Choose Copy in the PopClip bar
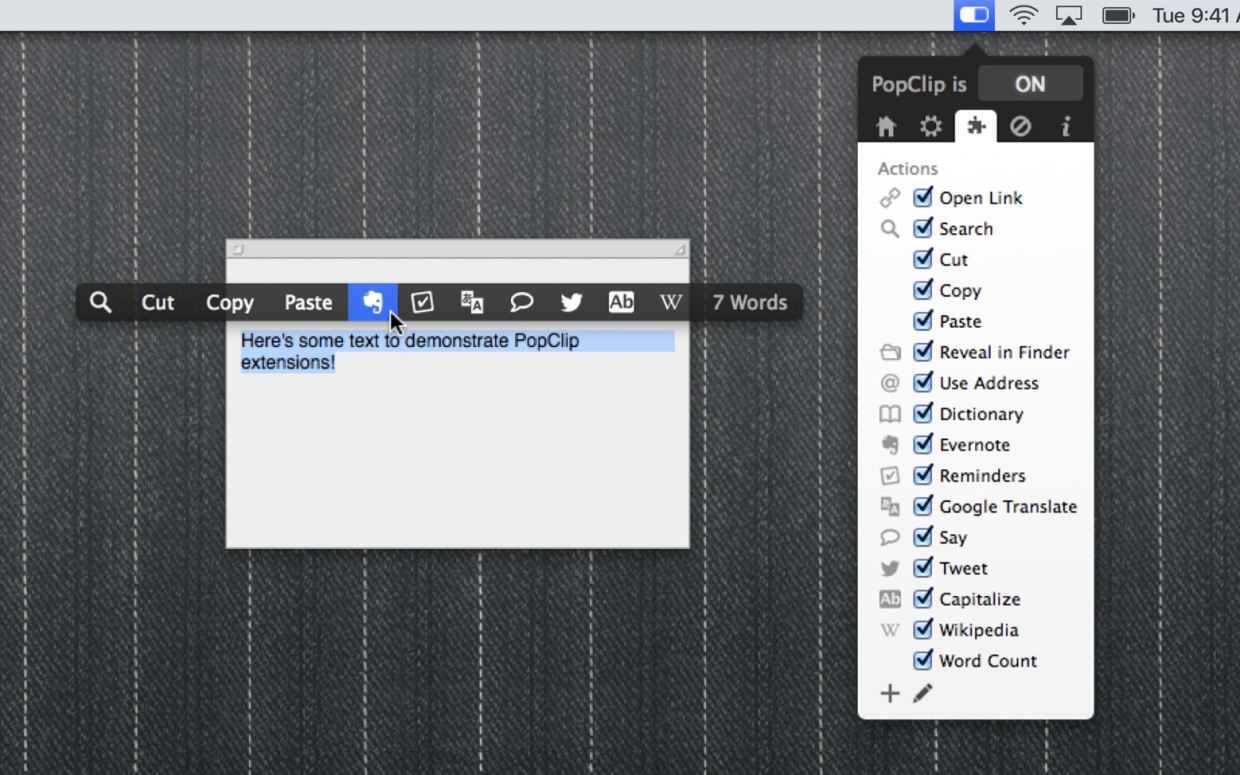Image resolution: width=1240 pixels, height=775 pixels. [230, 302]
